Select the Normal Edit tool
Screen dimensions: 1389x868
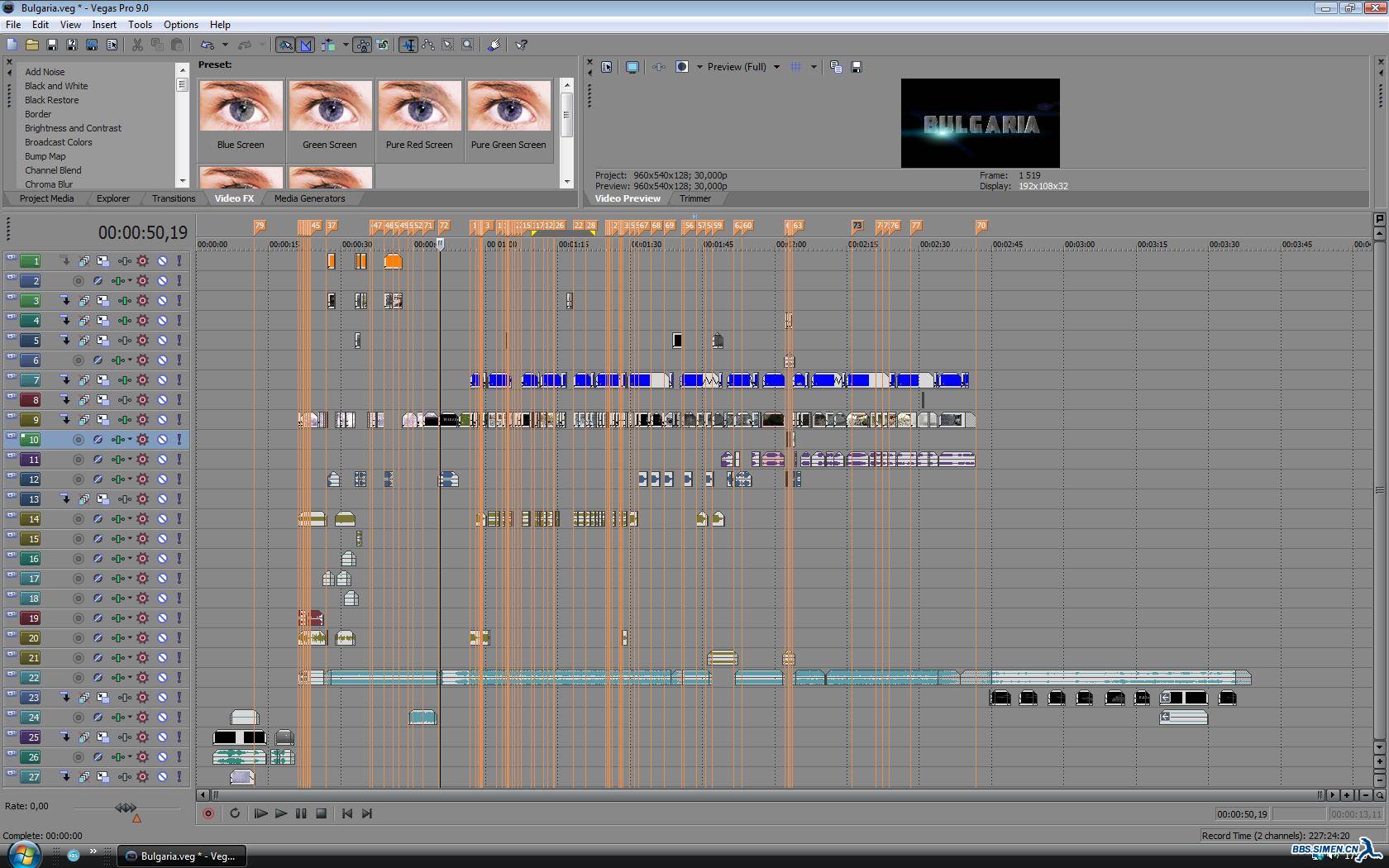click(408, 45)
